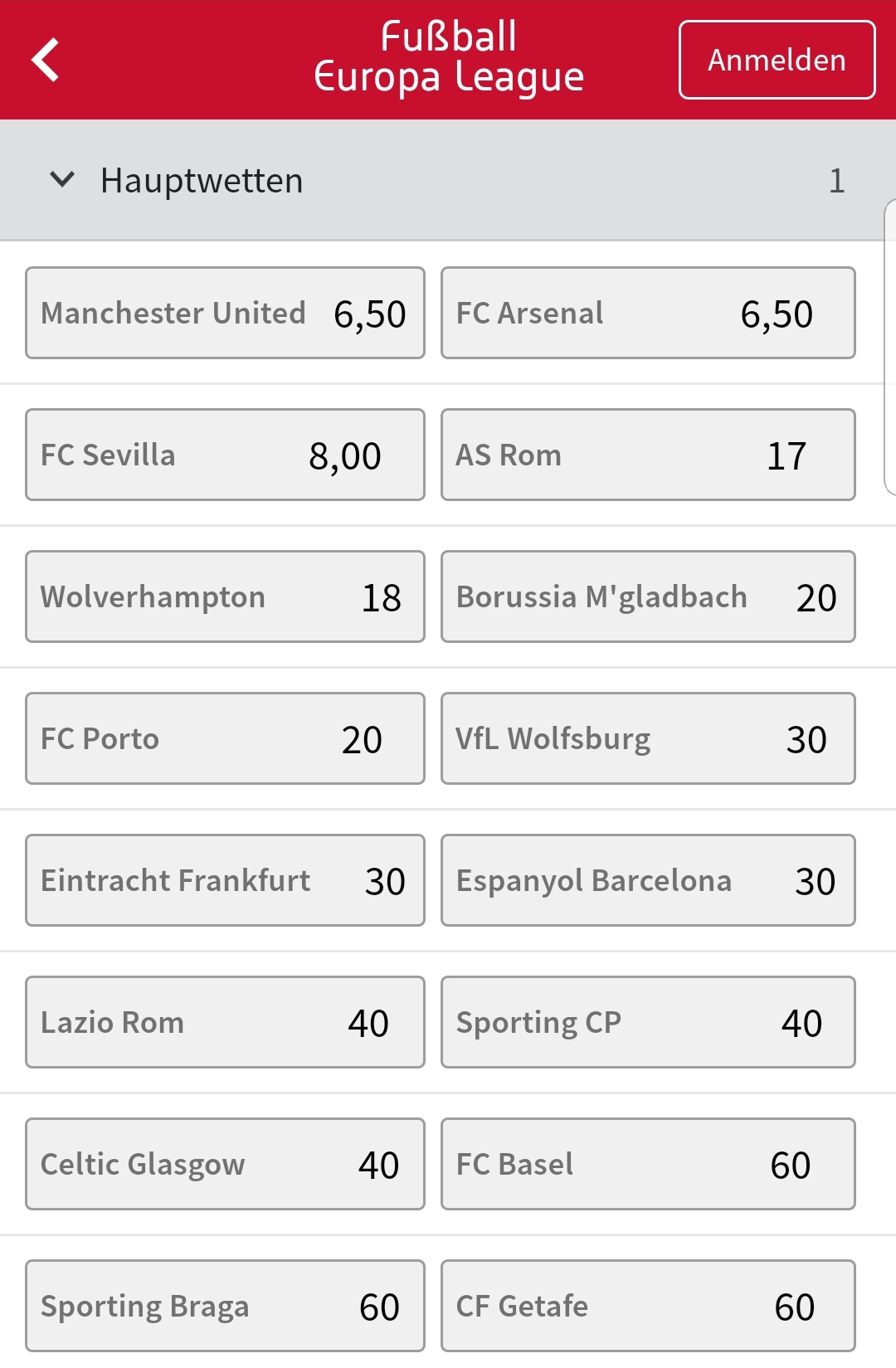Pick FC Basel at odds 60
896x1368 pixels.
pyautogui.click(x=648, y=1164)
